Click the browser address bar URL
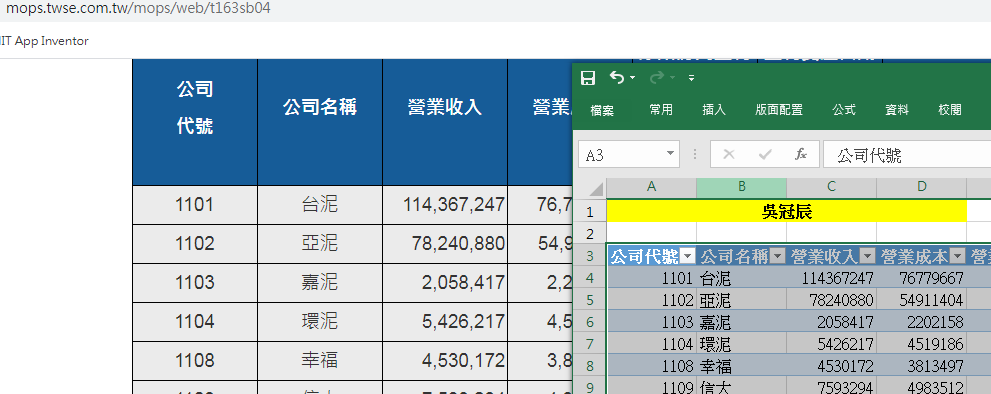This screenshot has width=991, height=394. click(x=138, y=9)
